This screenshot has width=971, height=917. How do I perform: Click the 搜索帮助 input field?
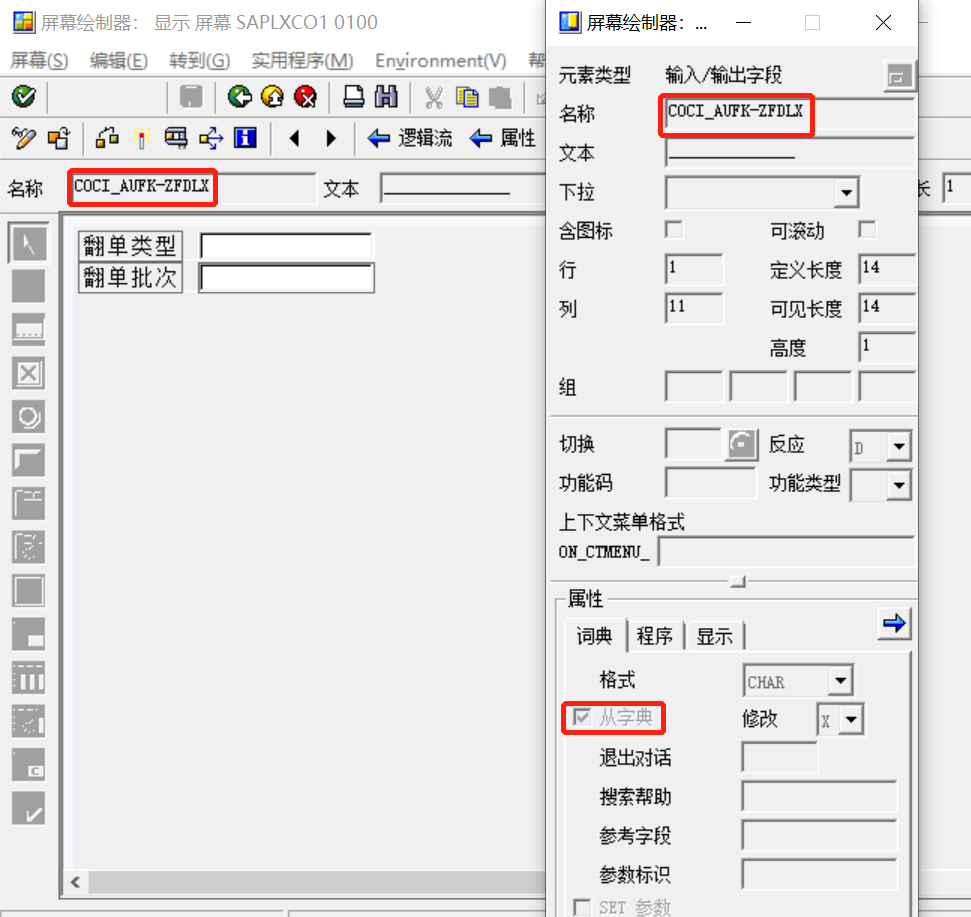[819, 797]
